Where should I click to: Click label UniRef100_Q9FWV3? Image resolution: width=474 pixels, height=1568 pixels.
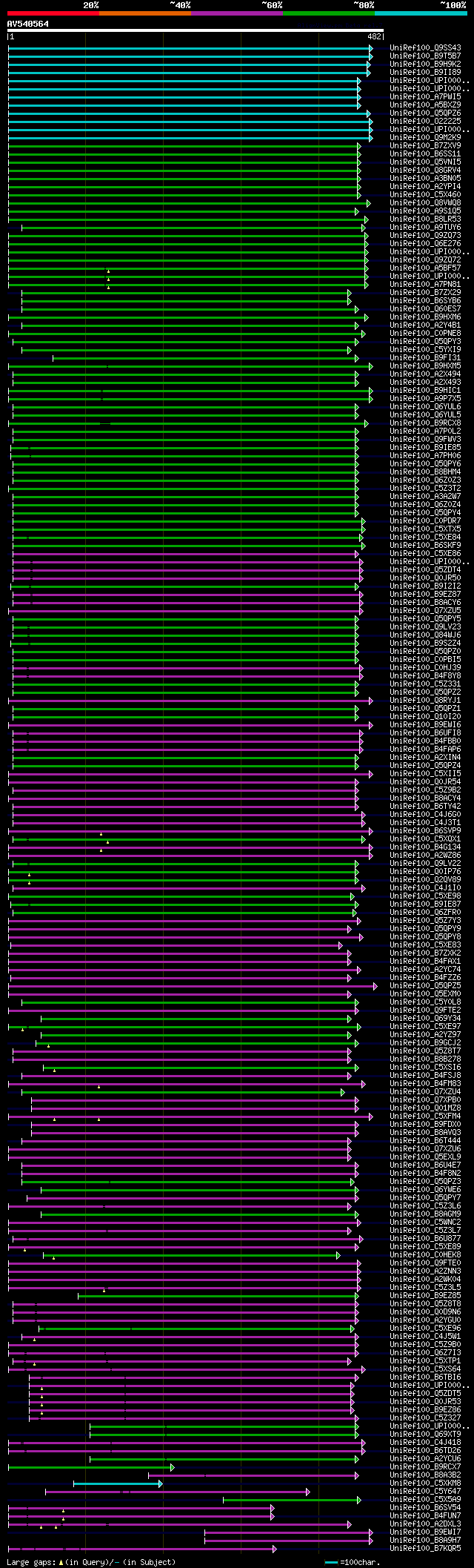tap(425, 440)
